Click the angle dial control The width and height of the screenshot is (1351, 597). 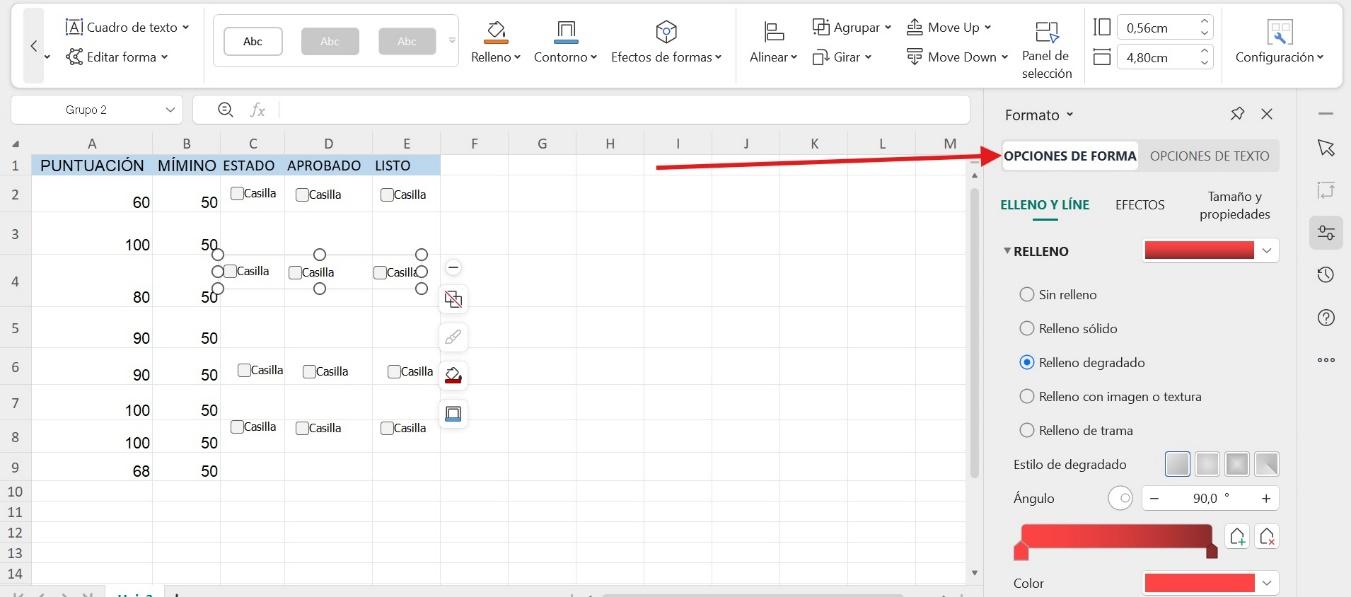(x=1120, y=498)
